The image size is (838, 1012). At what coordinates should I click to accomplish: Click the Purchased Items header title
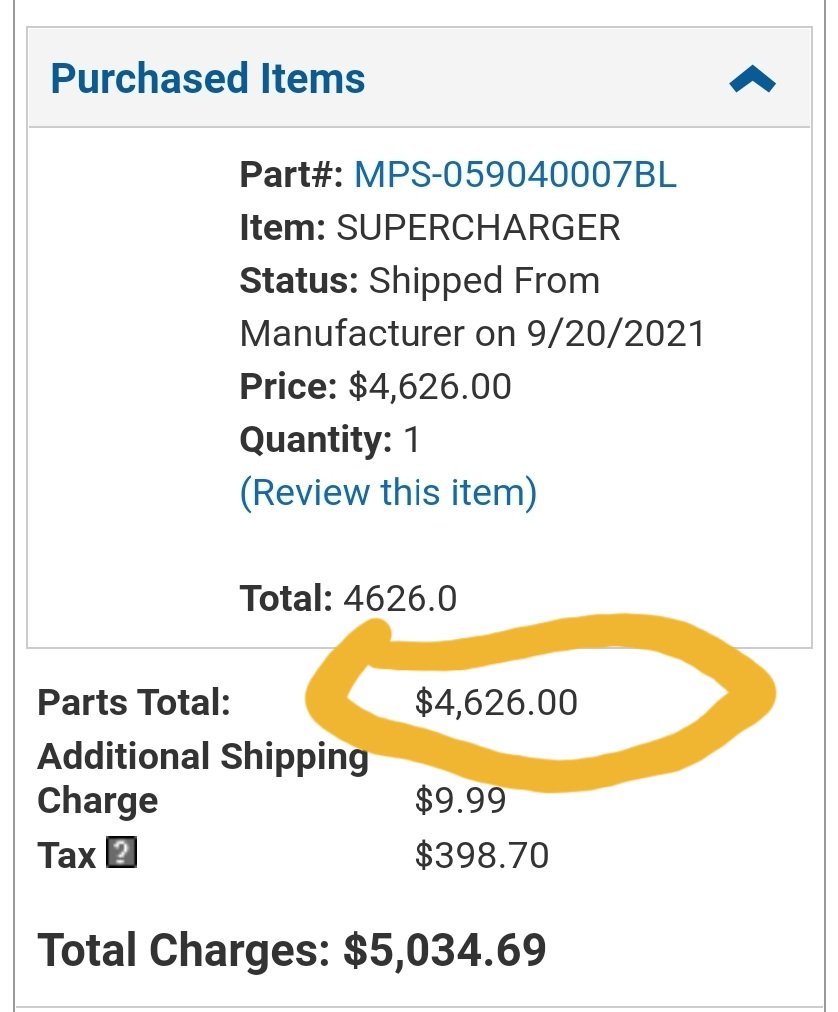pos(208,78)
